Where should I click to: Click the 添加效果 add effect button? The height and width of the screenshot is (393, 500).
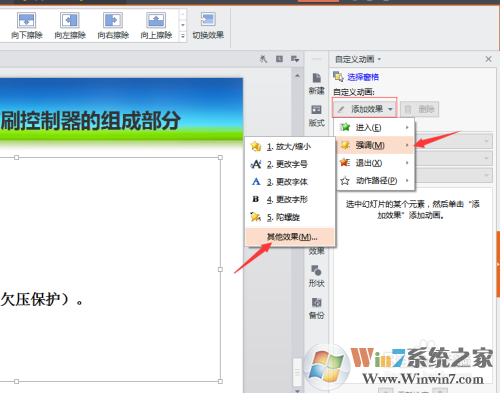[365, 109]
